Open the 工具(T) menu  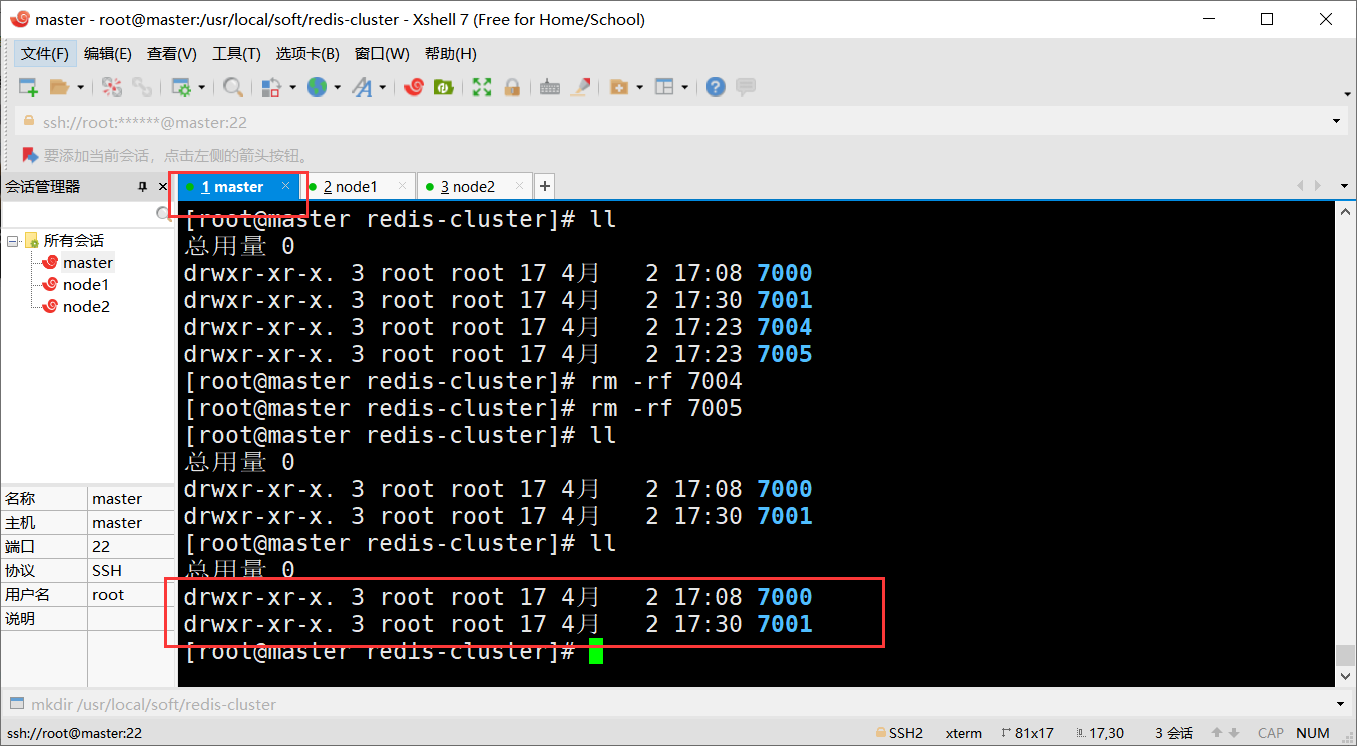tap(236, 53)
